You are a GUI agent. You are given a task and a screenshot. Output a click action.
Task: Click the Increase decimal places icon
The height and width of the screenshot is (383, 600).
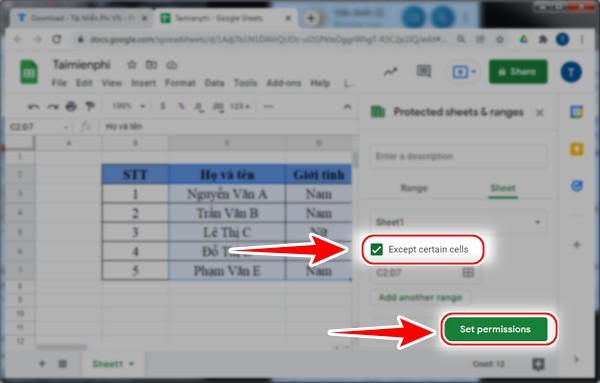click(218, 107)
